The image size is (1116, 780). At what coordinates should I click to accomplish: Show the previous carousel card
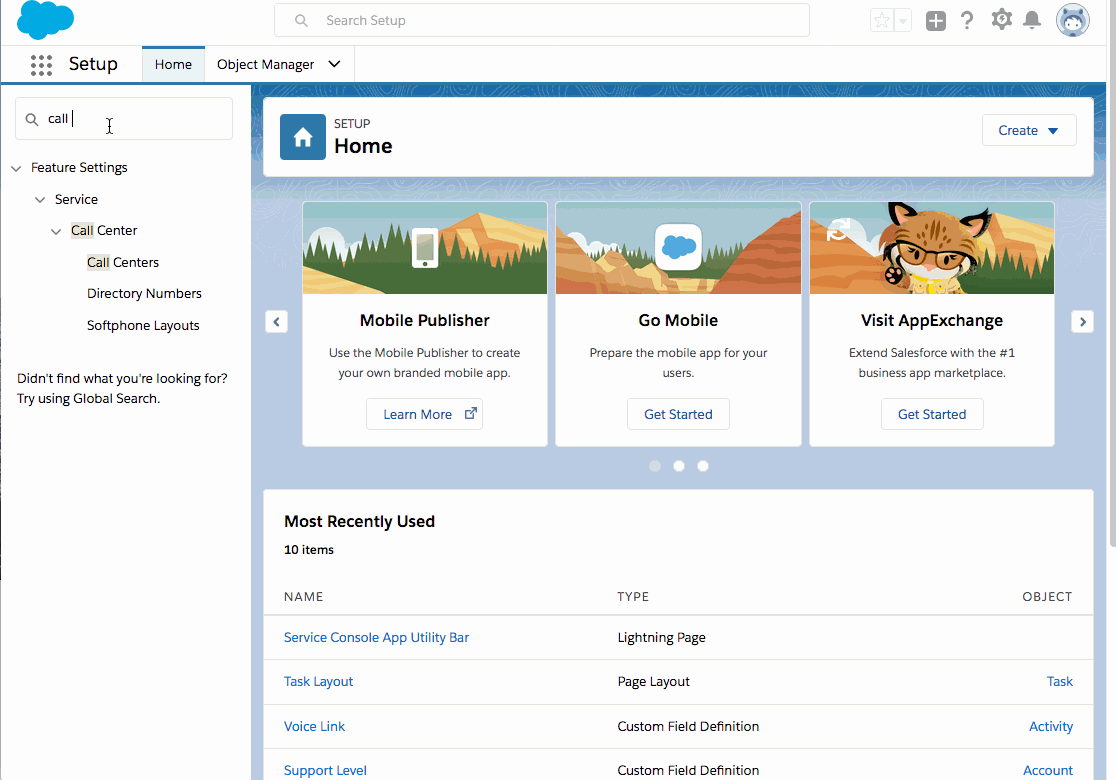(276, 322)
